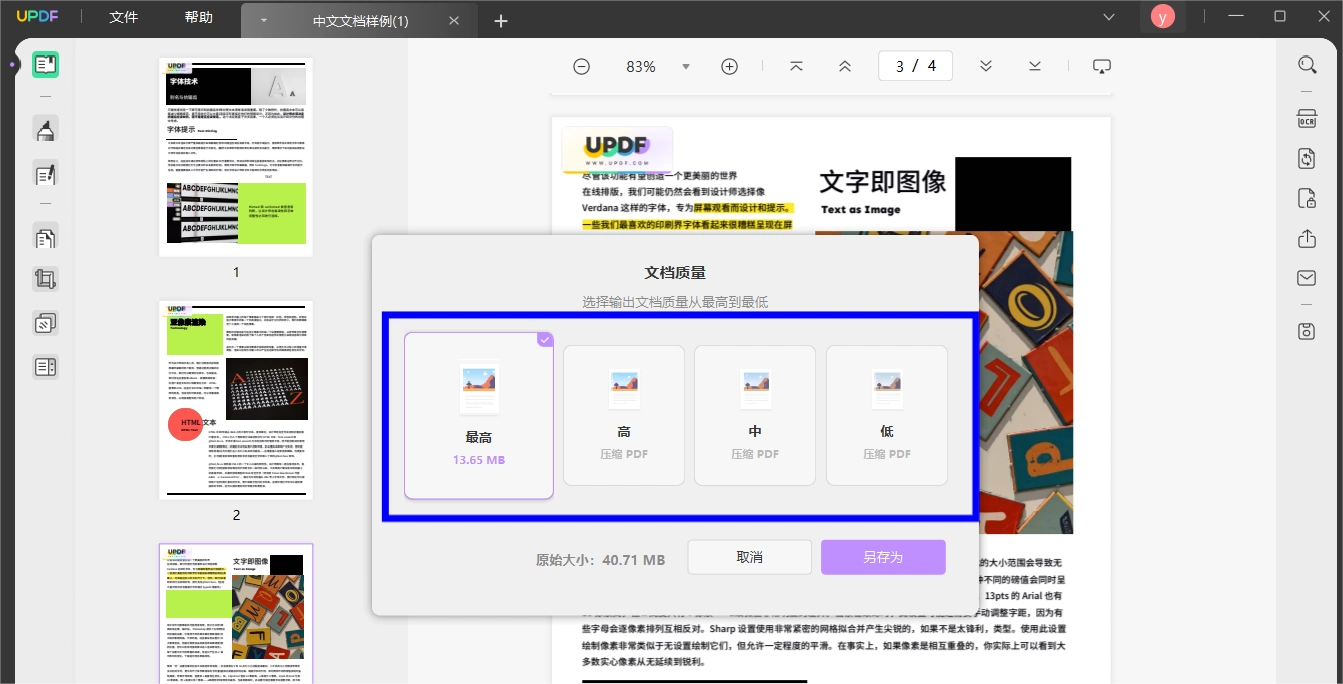The width and height of the screenshot is (1343, 684).
Task: Choose the 高 compression quality option
Action: [624, 415]
